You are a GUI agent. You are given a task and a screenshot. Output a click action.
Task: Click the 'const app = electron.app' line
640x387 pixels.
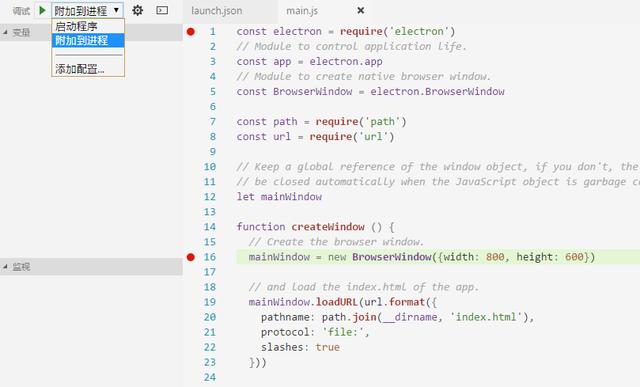click(309, 62)
